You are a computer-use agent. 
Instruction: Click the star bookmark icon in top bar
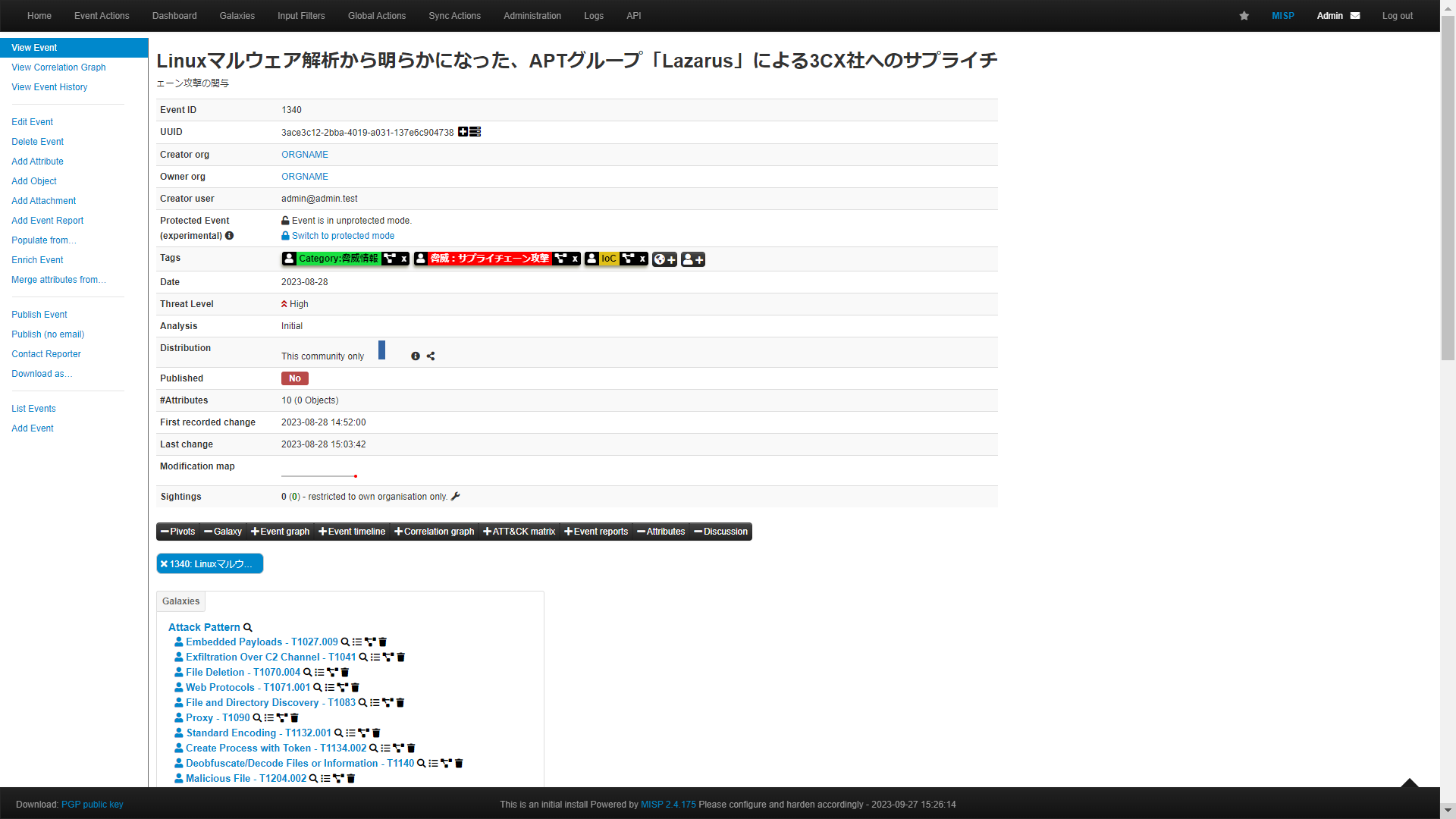(x=1244, y=16)
